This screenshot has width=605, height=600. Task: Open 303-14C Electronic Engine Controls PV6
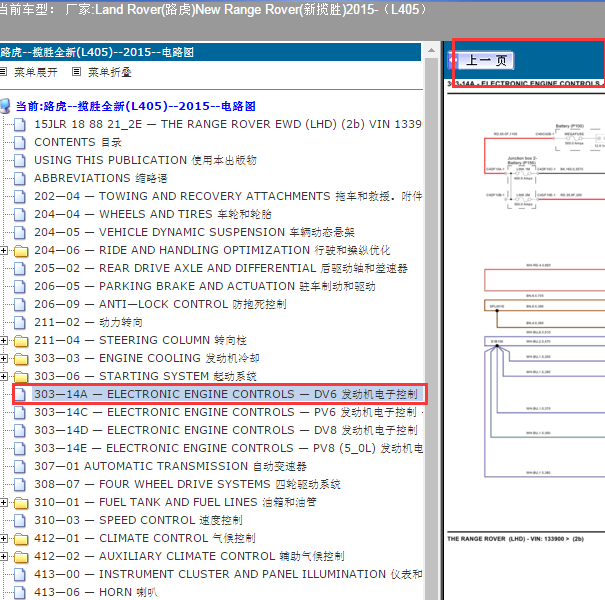click(228, 412)
